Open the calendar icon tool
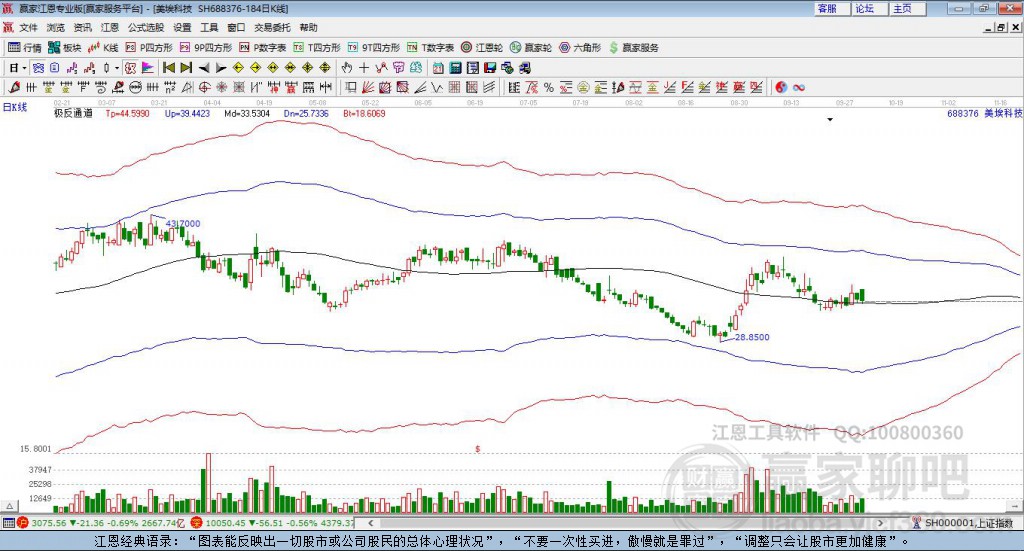Image resolution: width=1024 pixels, height=551 pixels. (x=438, y=68)
